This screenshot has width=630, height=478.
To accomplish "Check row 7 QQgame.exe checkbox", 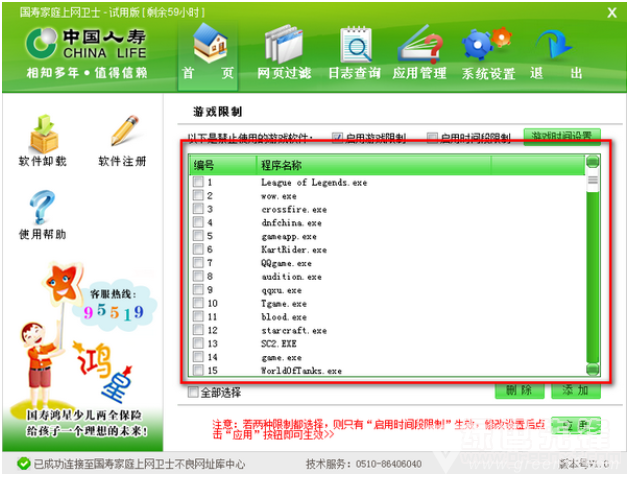I will point(198,263).
